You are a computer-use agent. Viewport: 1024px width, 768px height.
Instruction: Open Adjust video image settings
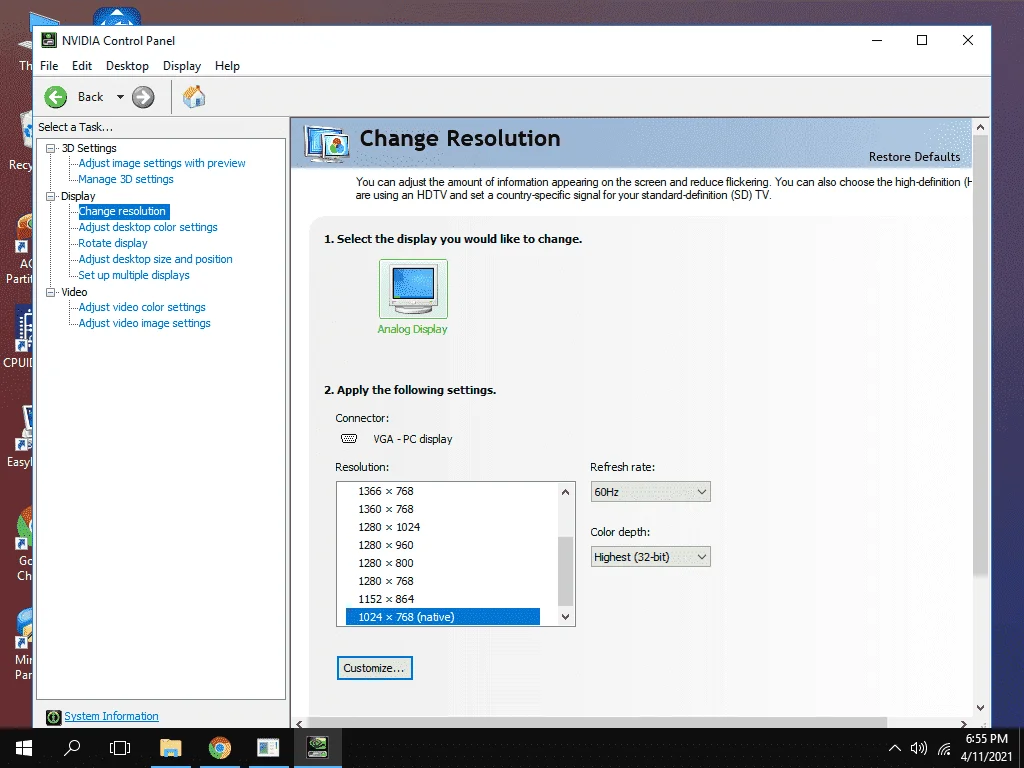coord(144,323)
